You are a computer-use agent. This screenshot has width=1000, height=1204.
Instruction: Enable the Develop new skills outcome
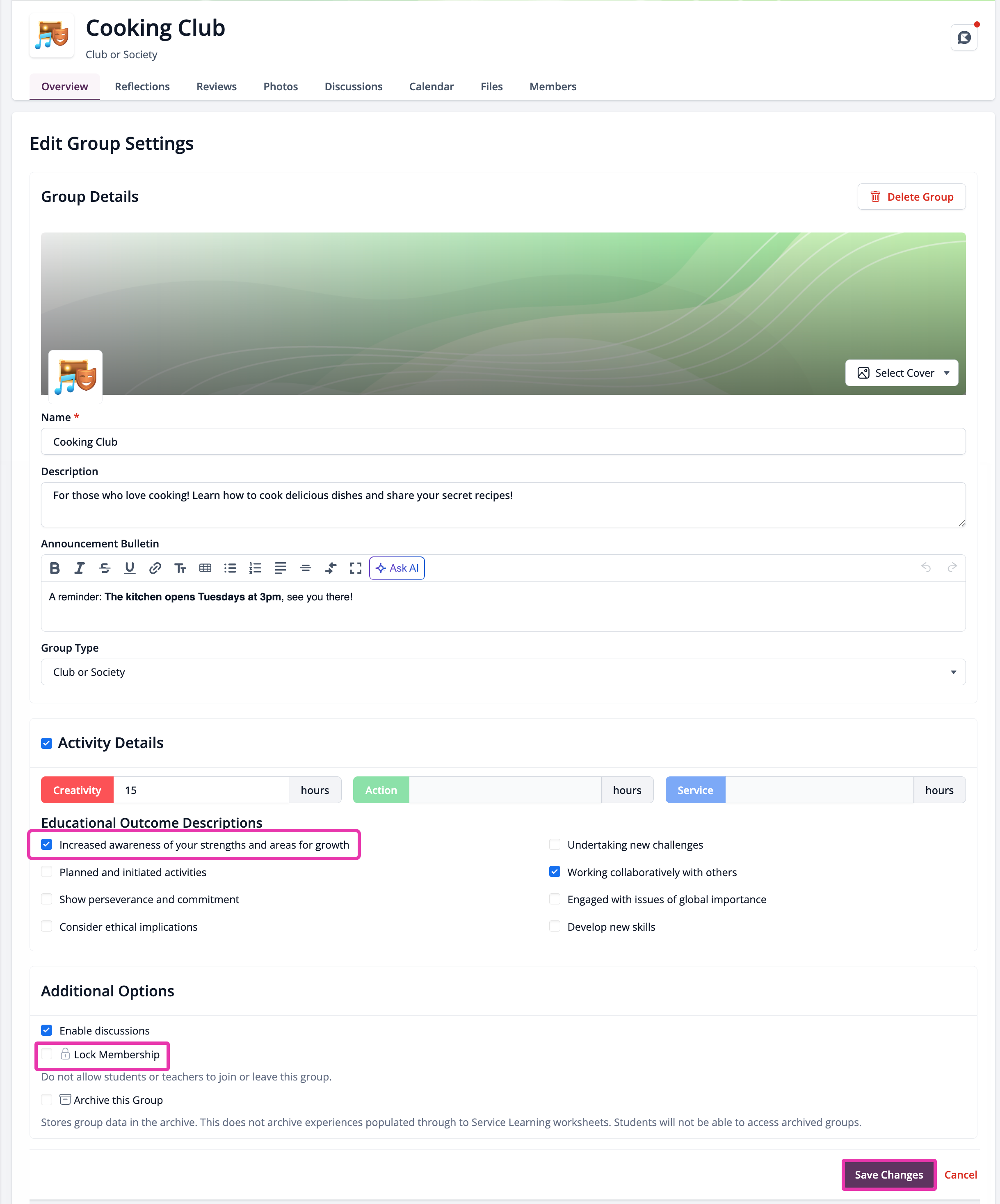[x=555, y=926]
